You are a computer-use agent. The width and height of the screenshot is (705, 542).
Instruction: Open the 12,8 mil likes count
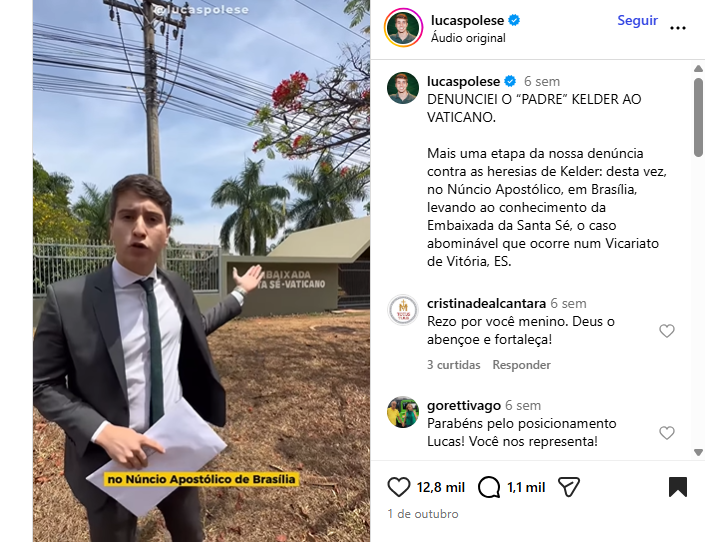(441, 487)
